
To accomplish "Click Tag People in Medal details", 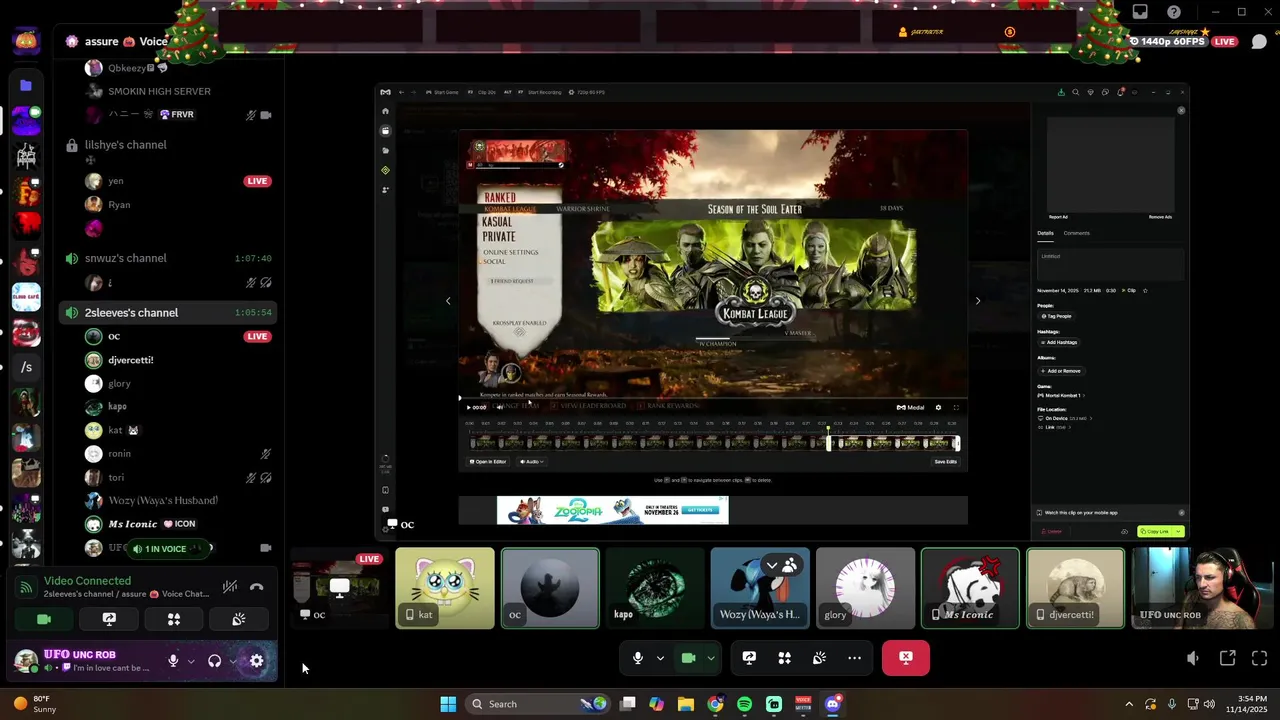I will pos(1058,316).
